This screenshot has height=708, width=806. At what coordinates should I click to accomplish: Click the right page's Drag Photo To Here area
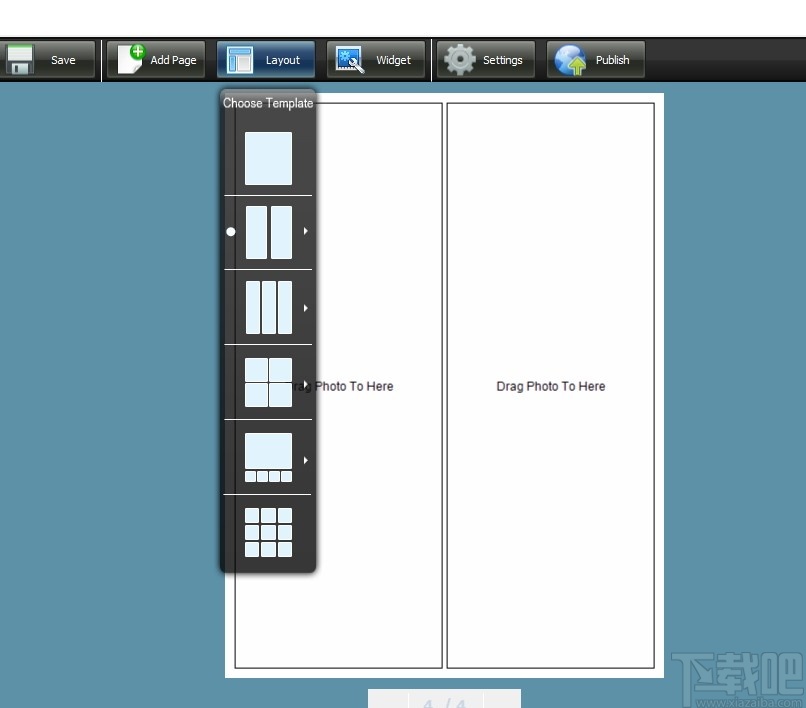[x=551, y=386]
